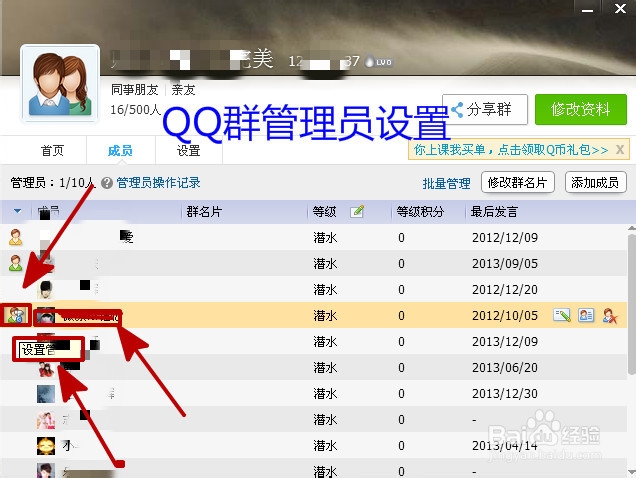Click the 潜水 level on 2013/06/20 row
Viewport: 636px width, 478px height.
[325, 368]
